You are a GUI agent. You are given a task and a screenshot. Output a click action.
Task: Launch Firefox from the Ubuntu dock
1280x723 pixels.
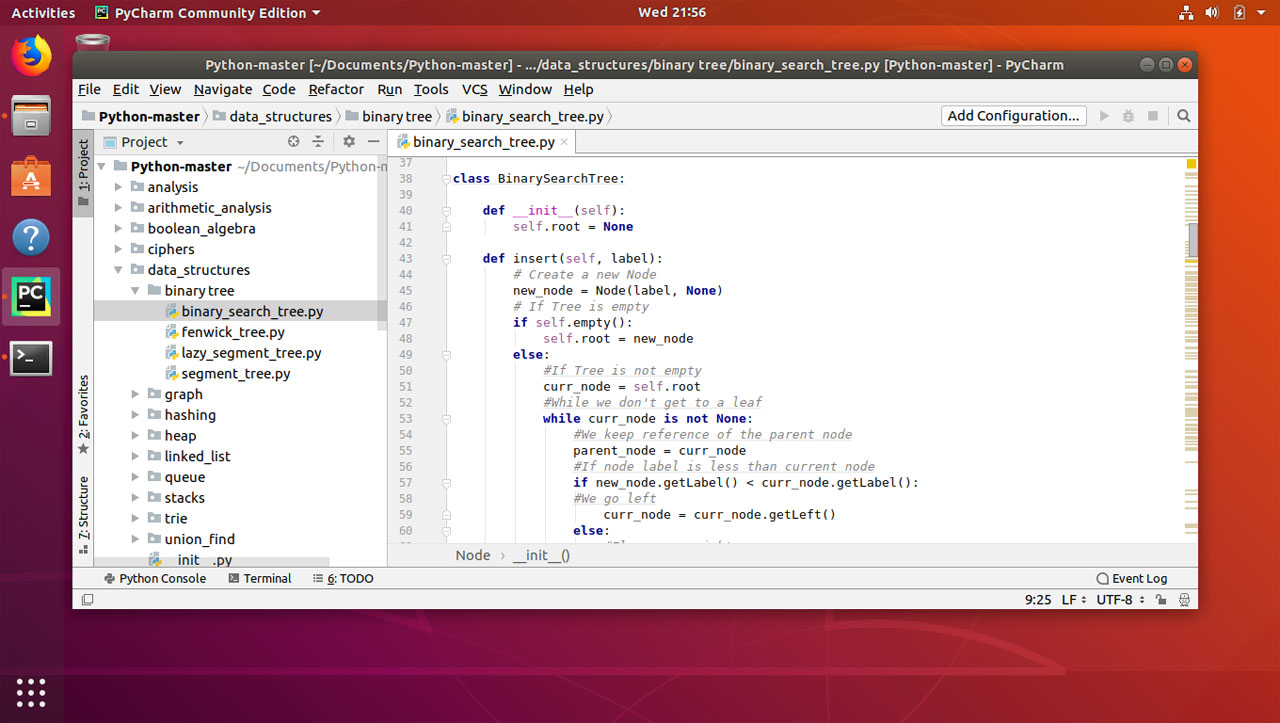click(x=31, y=56)
